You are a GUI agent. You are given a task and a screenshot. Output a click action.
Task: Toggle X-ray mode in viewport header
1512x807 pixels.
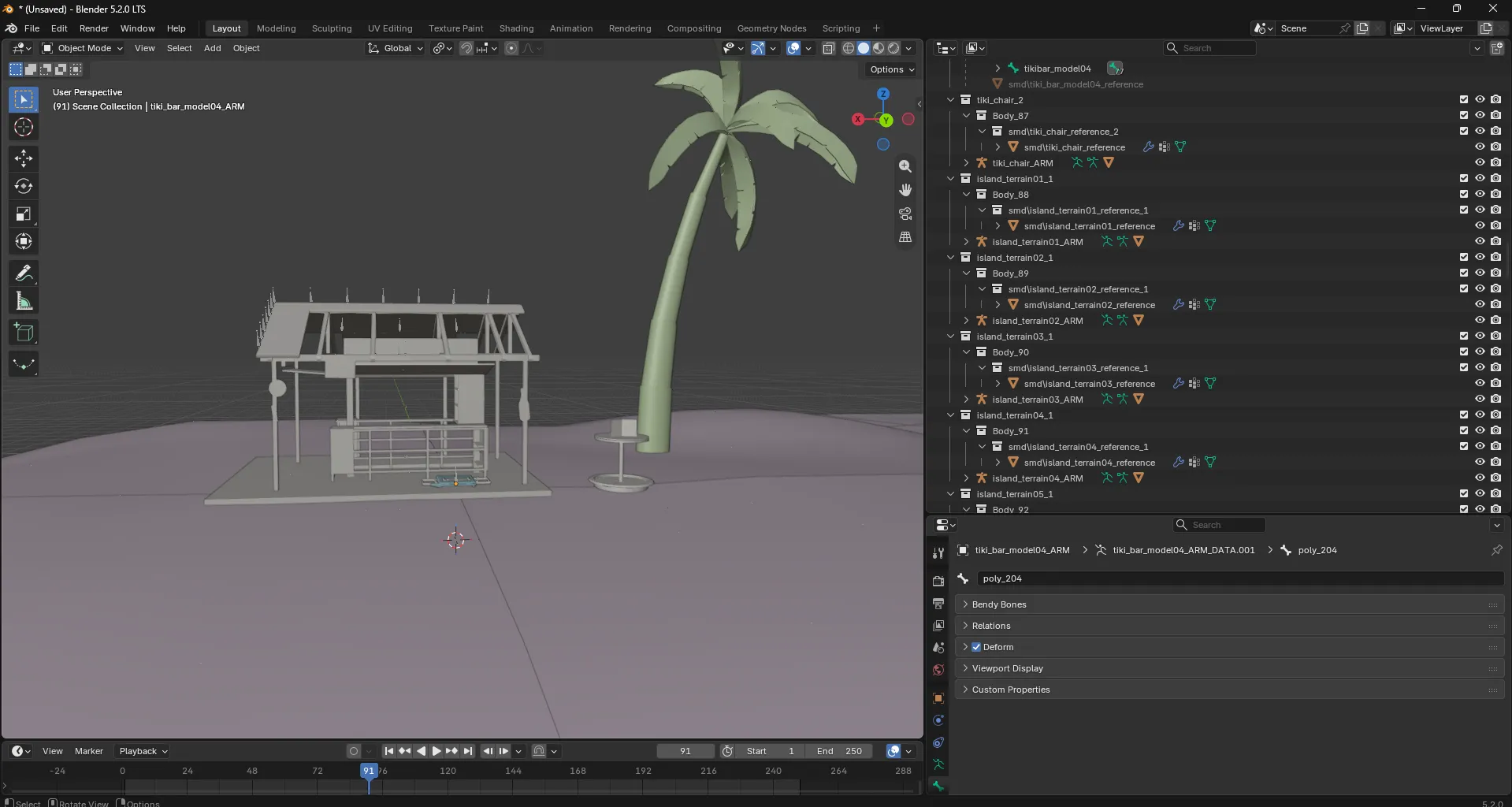point(828,48)
